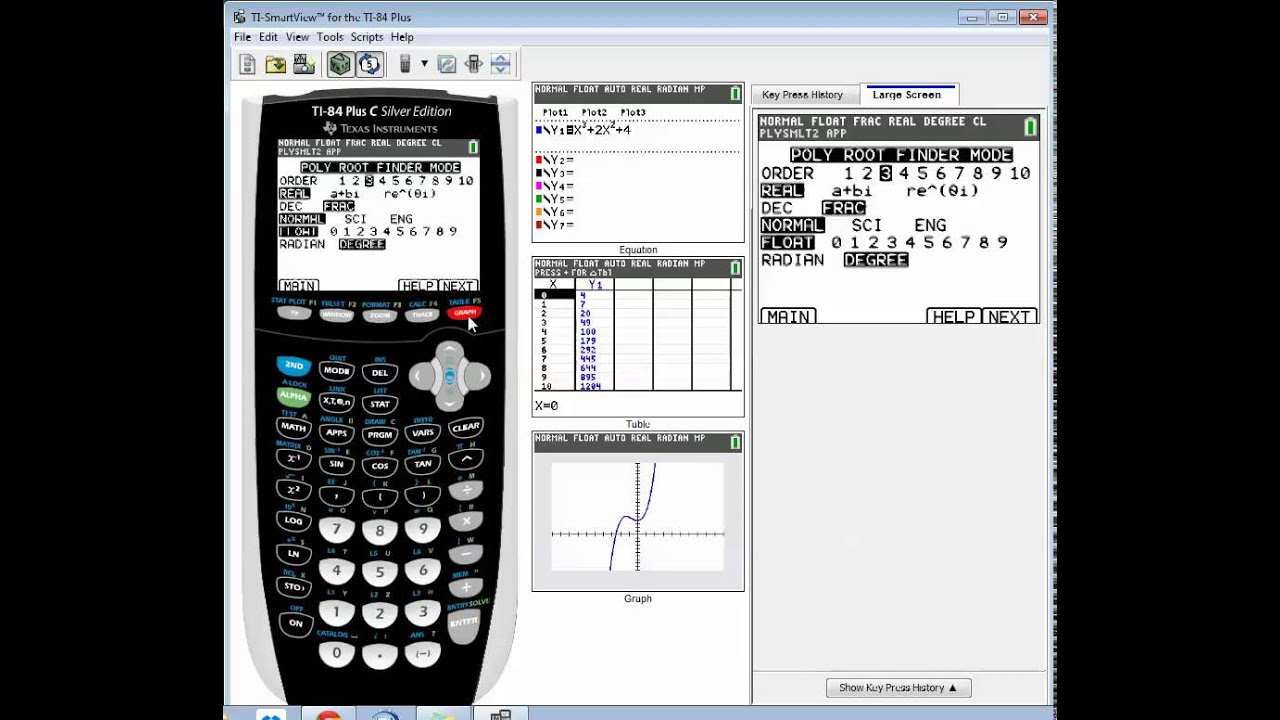Click the APPS key
This screenshot has height=720, width=1280.
[x=336, y=432]
